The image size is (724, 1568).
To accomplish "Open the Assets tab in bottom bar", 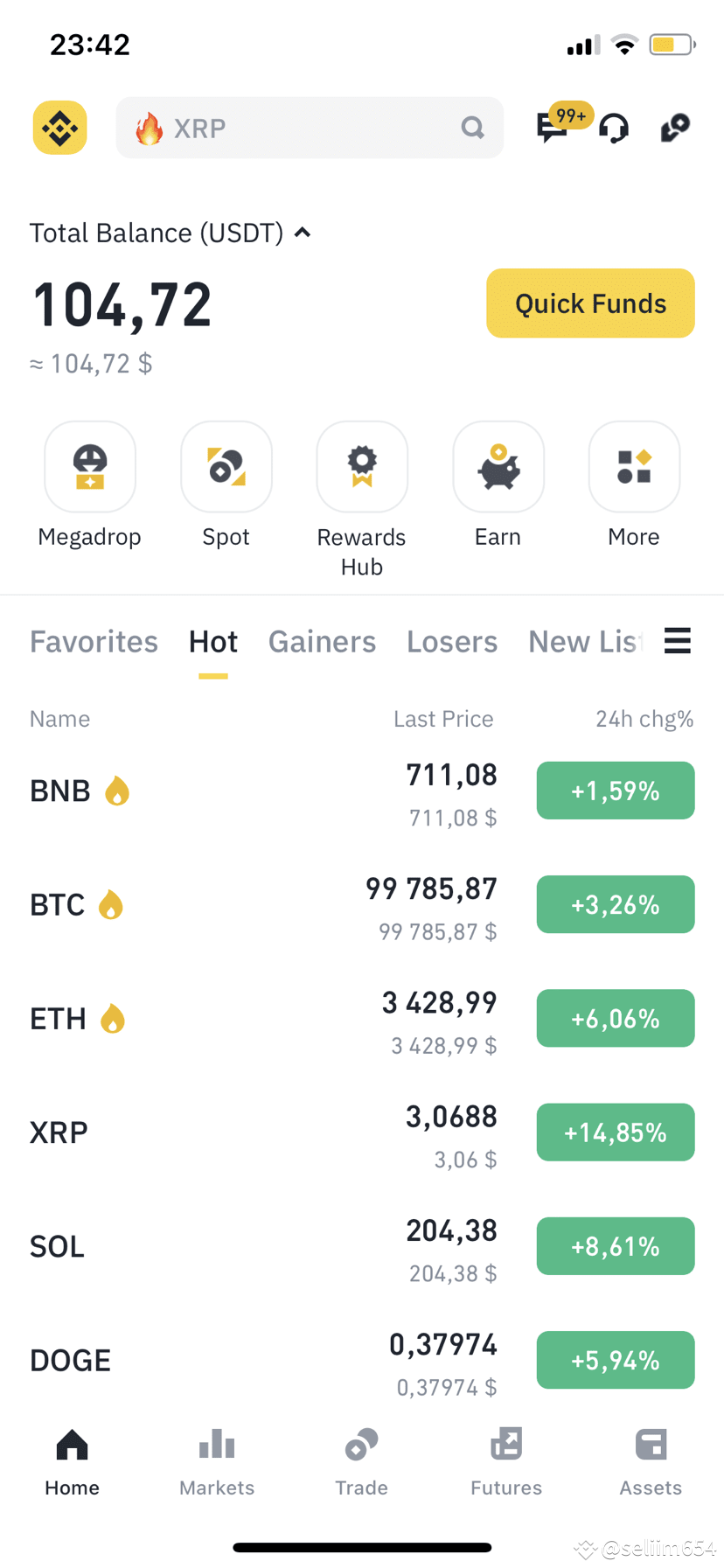I will coord(651,1462).
